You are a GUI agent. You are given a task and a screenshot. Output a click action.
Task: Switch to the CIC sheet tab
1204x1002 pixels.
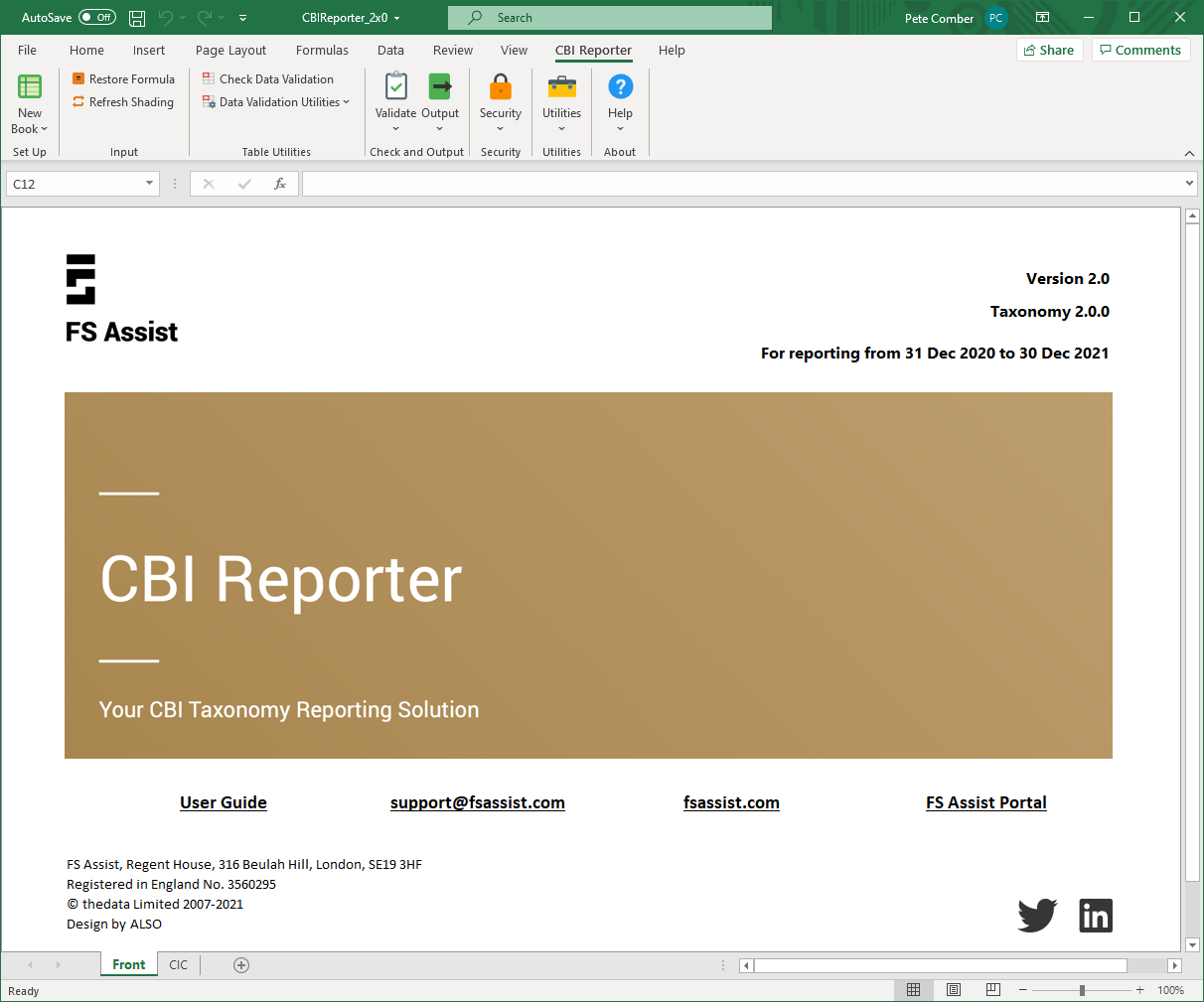coord(179,964)
